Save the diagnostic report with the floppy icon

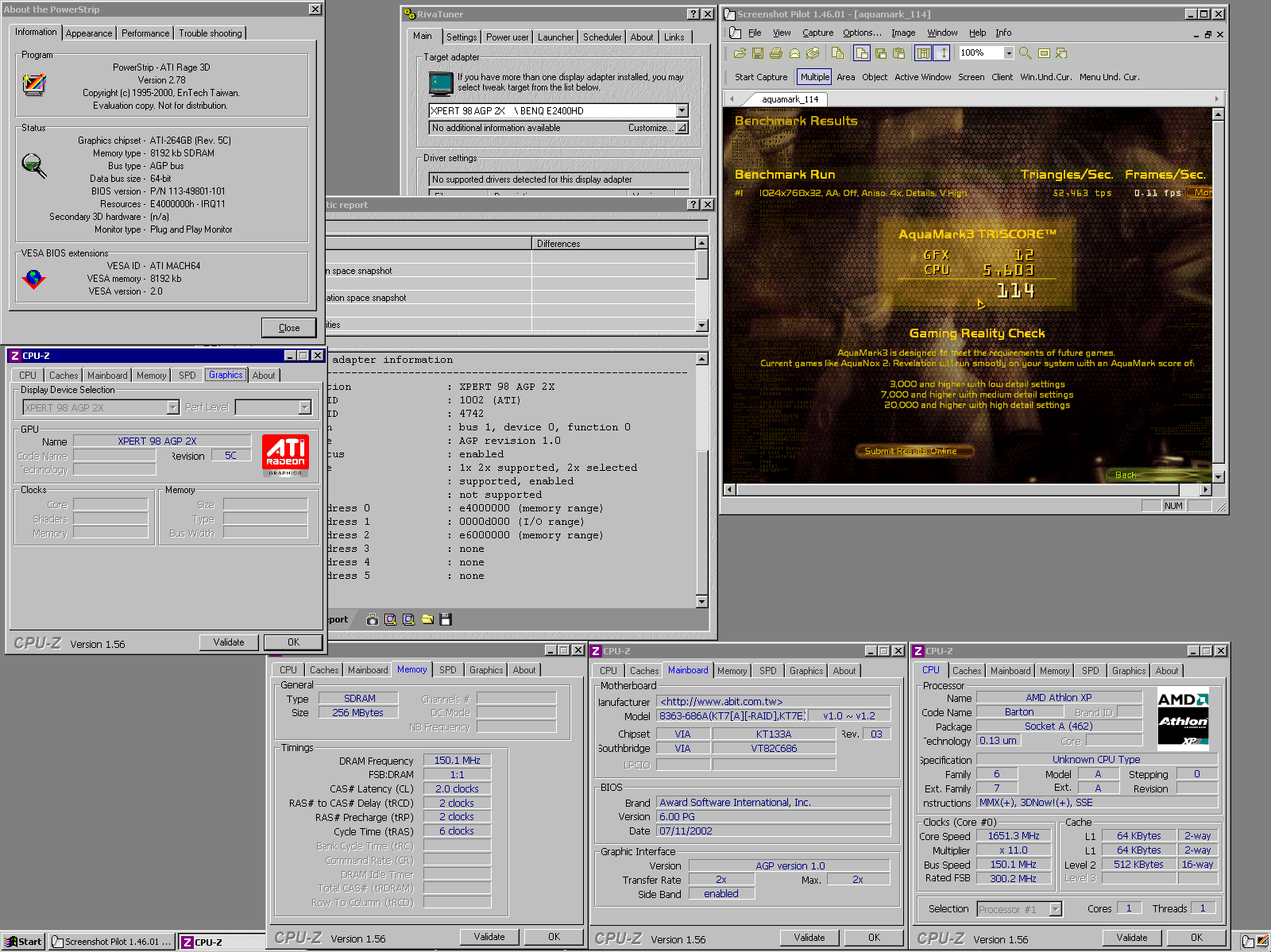click(x=446, y=619)
